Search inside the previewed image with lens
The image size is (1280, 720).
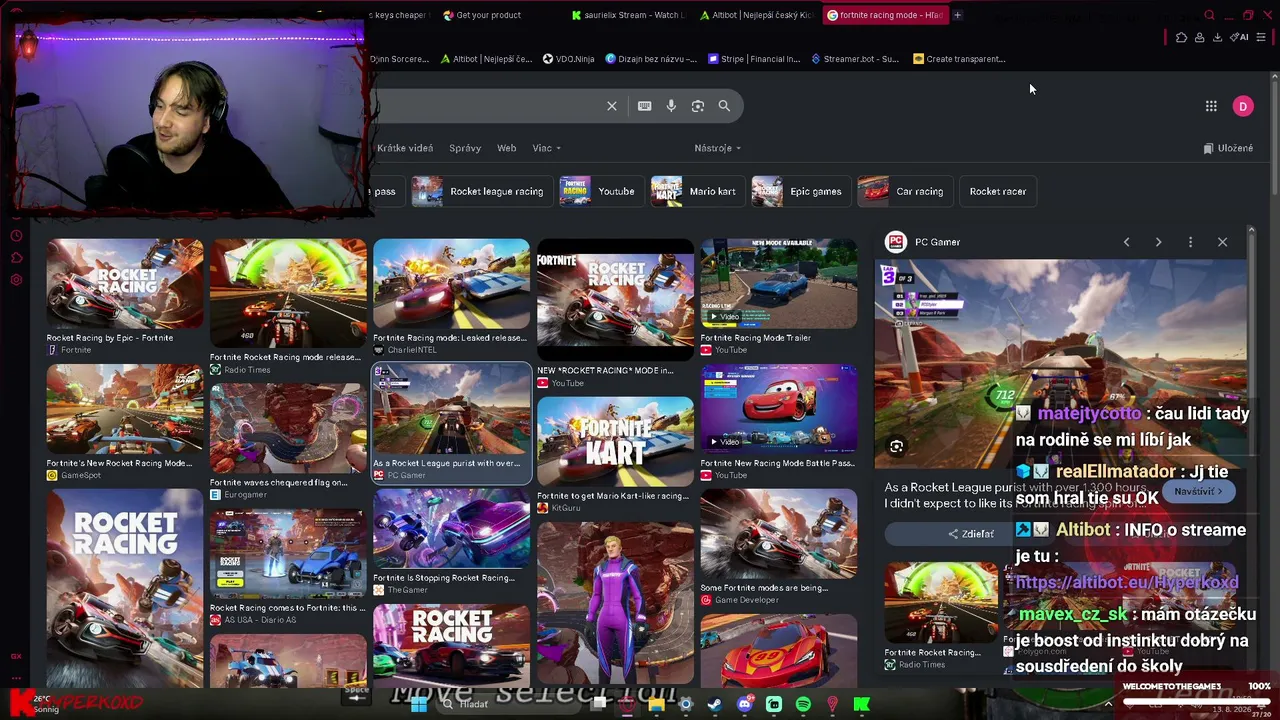(x=896, y=447)
